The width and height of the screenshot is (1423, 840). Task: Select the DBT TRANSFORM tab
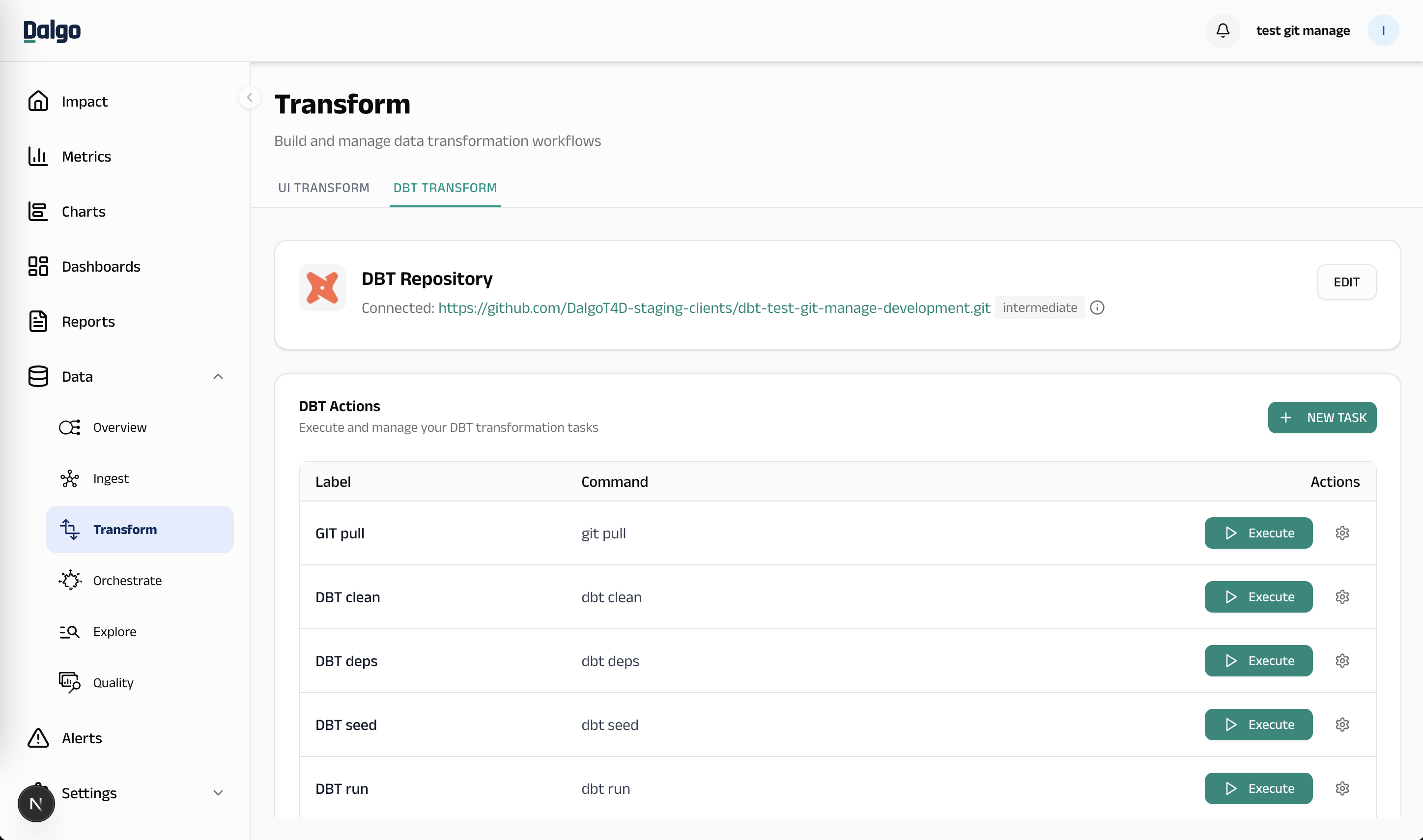(445, 188)
